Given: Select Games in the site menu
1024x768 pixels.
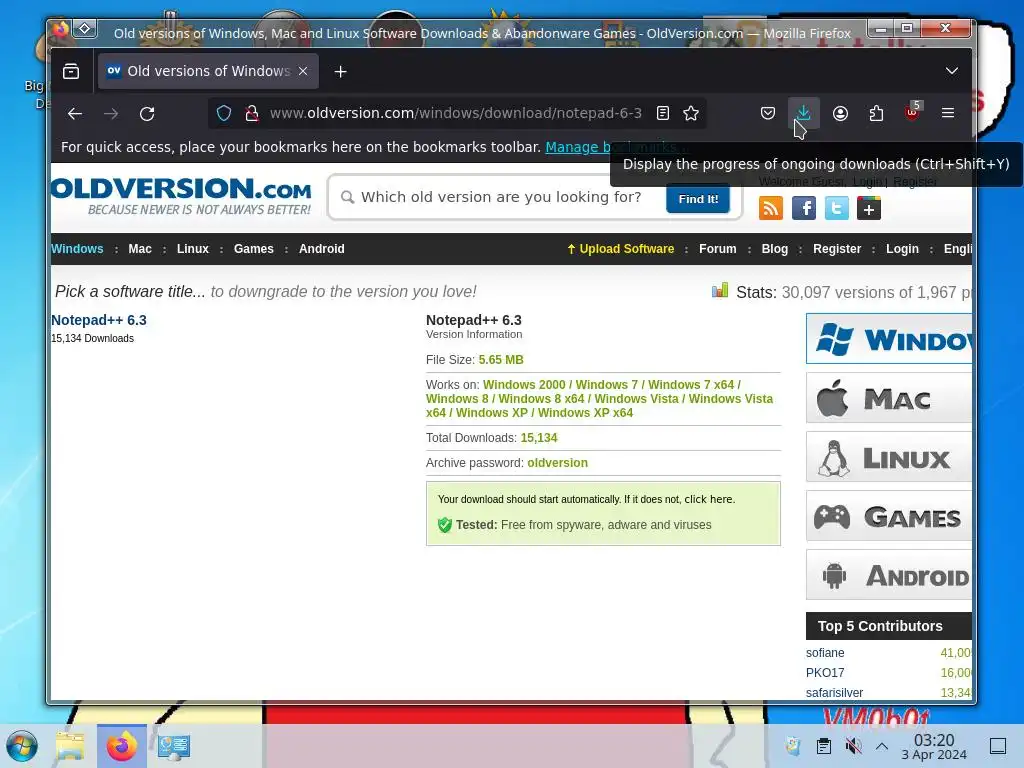Looking at the screenshot, I should click(x=253, y=249).
